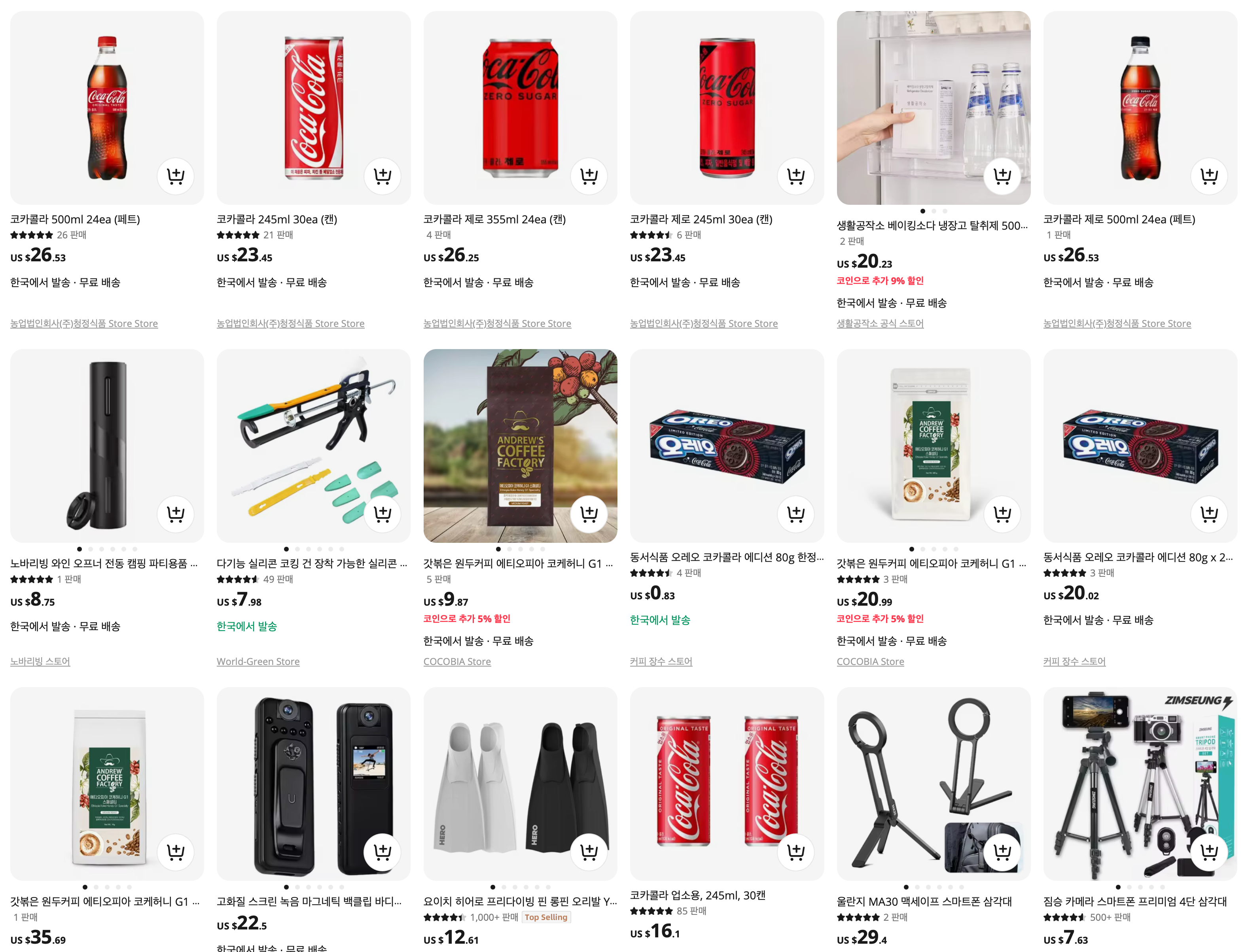This screenshot has height=952, width=1246.
Task: Add the Zimseung tripod to cart
Action: pos(1209,851)
